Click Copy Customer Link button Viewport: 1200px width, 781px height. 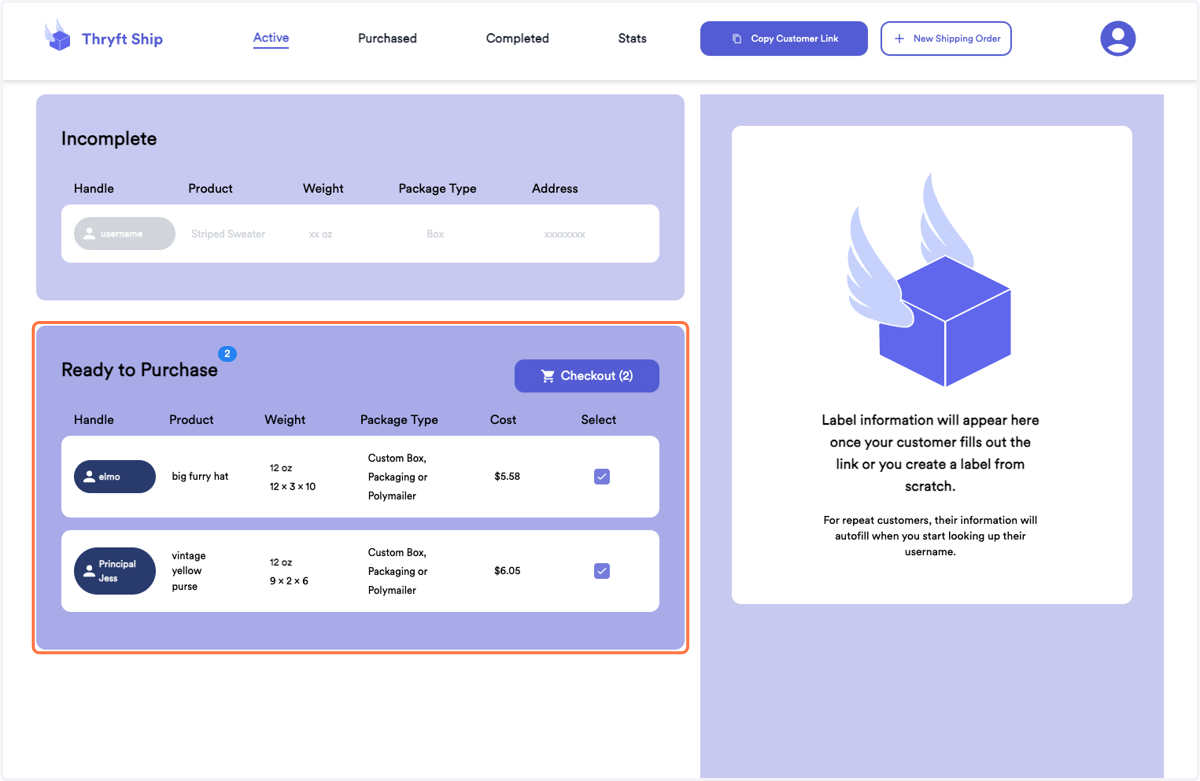784,39
